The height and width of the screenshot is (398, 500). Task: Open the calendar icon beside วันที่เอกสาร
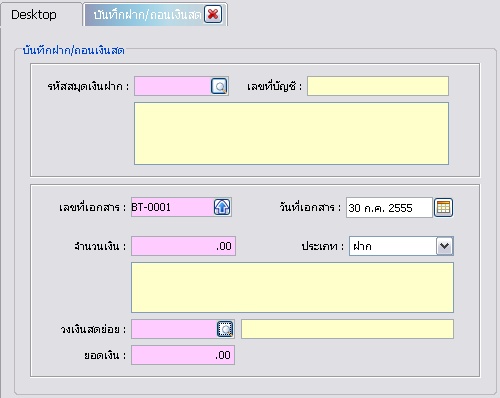tap(443, 207)
